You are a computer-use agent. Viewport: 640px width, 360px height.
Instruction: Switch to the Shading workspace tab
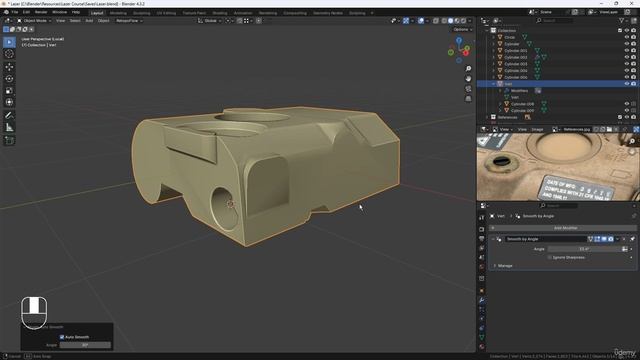[220, 13]
